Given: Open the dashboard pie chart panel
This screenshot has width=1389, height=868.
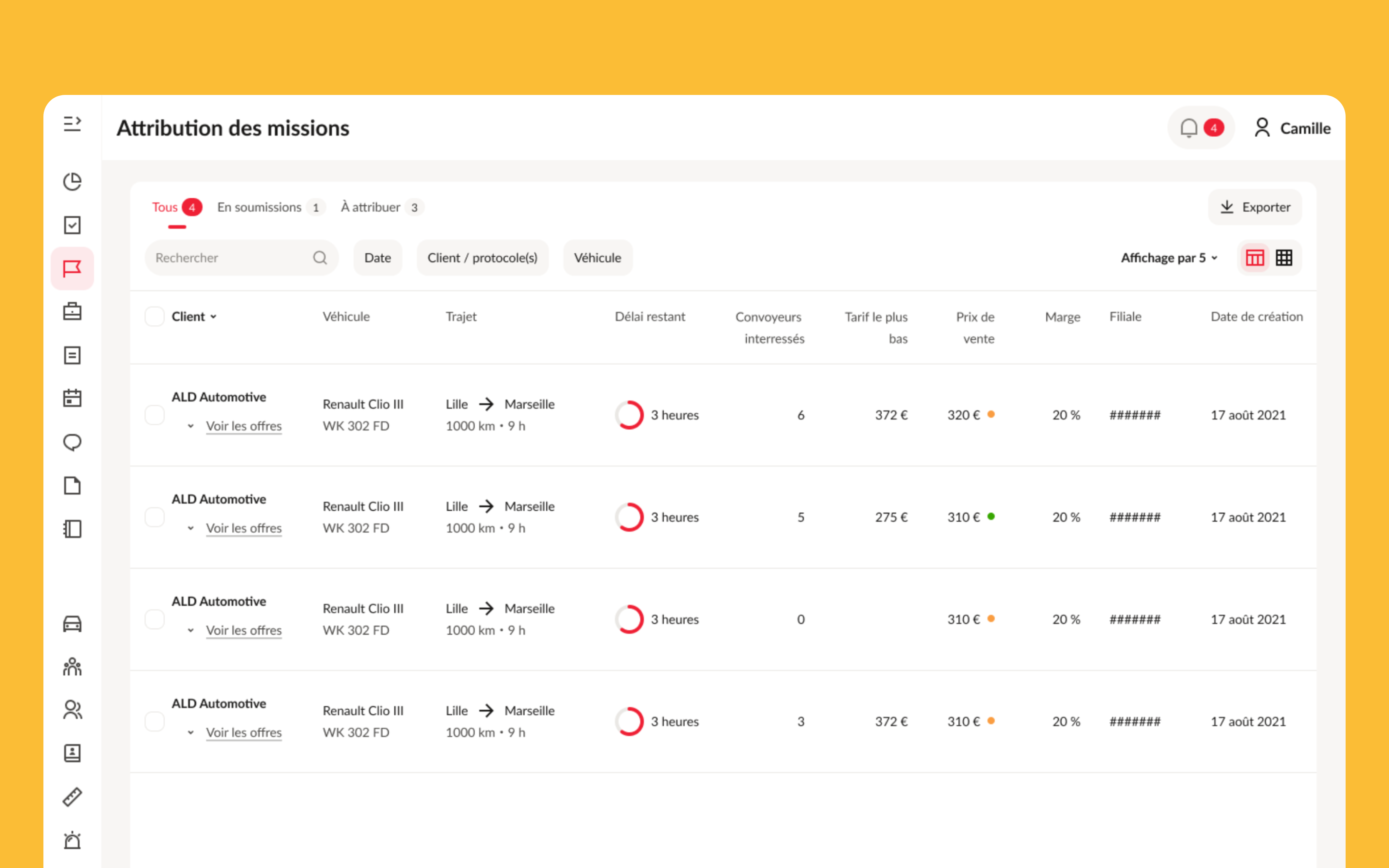Looking at the screenshot, I should (72, 181).
